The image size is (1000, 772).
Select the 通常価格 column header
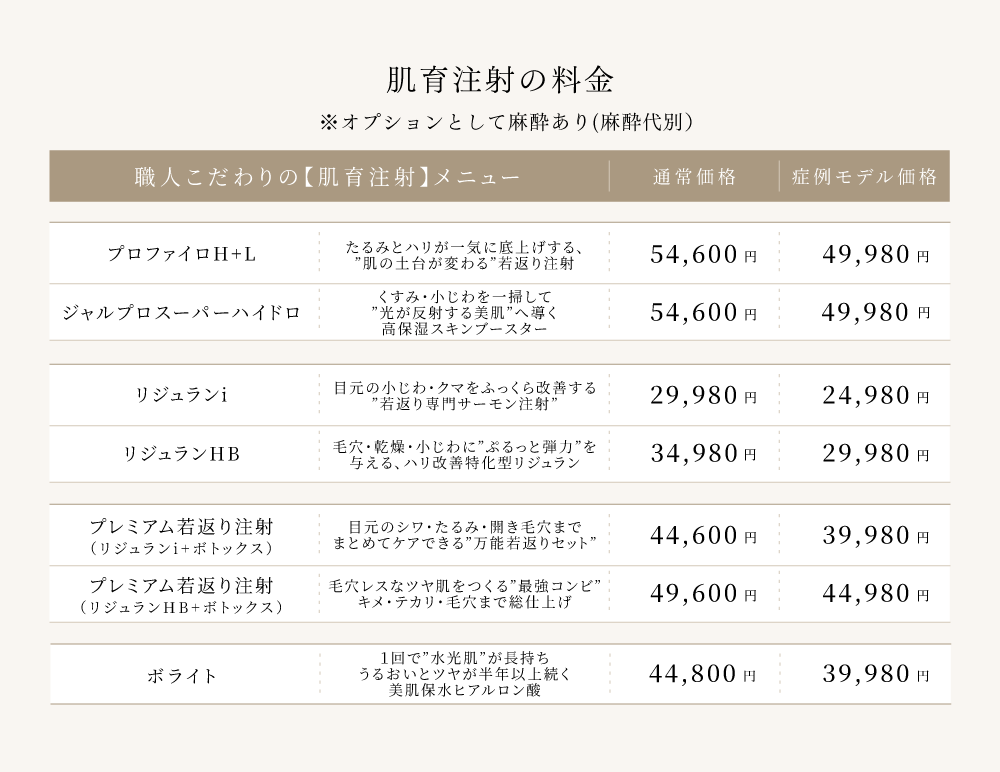click(x=695, y=177)
